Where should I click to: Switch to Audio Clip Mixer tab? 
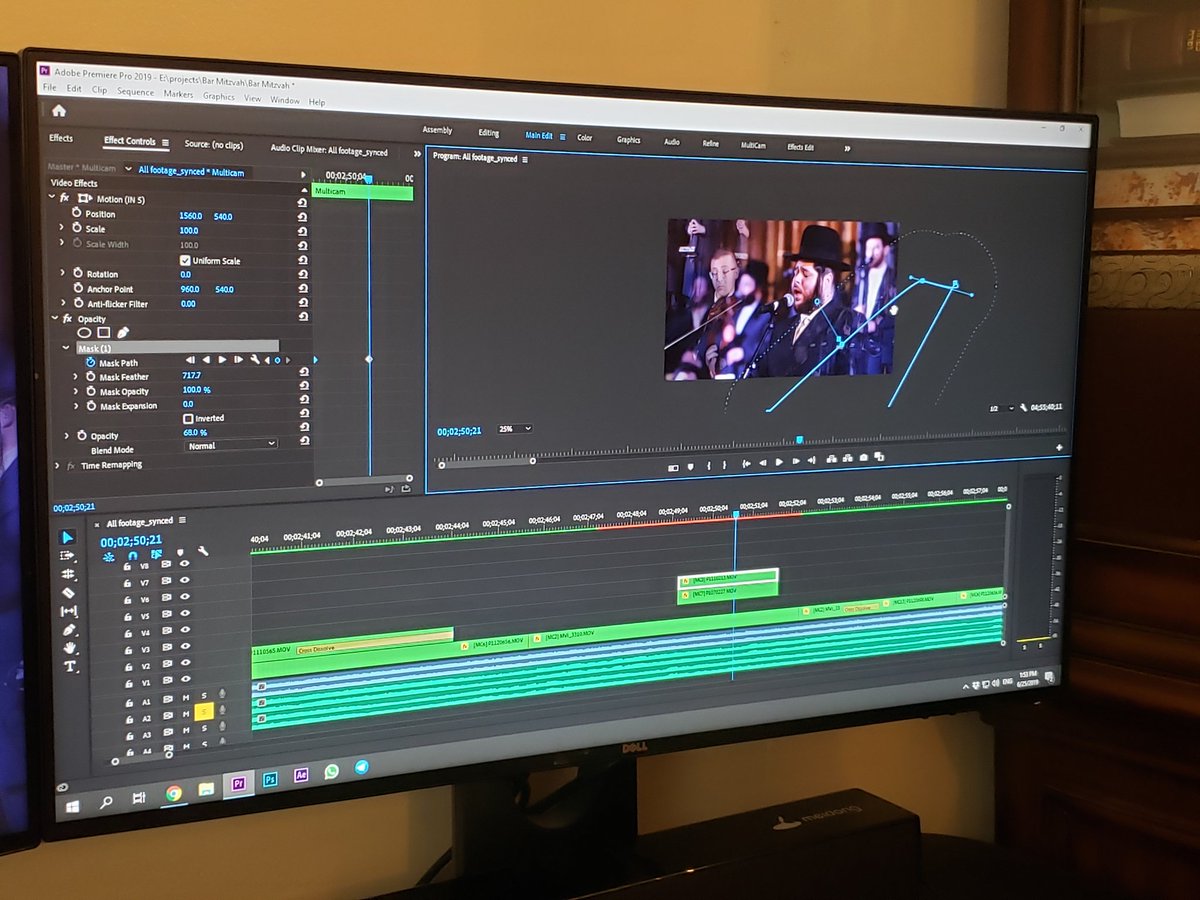[x=329, y=149]
